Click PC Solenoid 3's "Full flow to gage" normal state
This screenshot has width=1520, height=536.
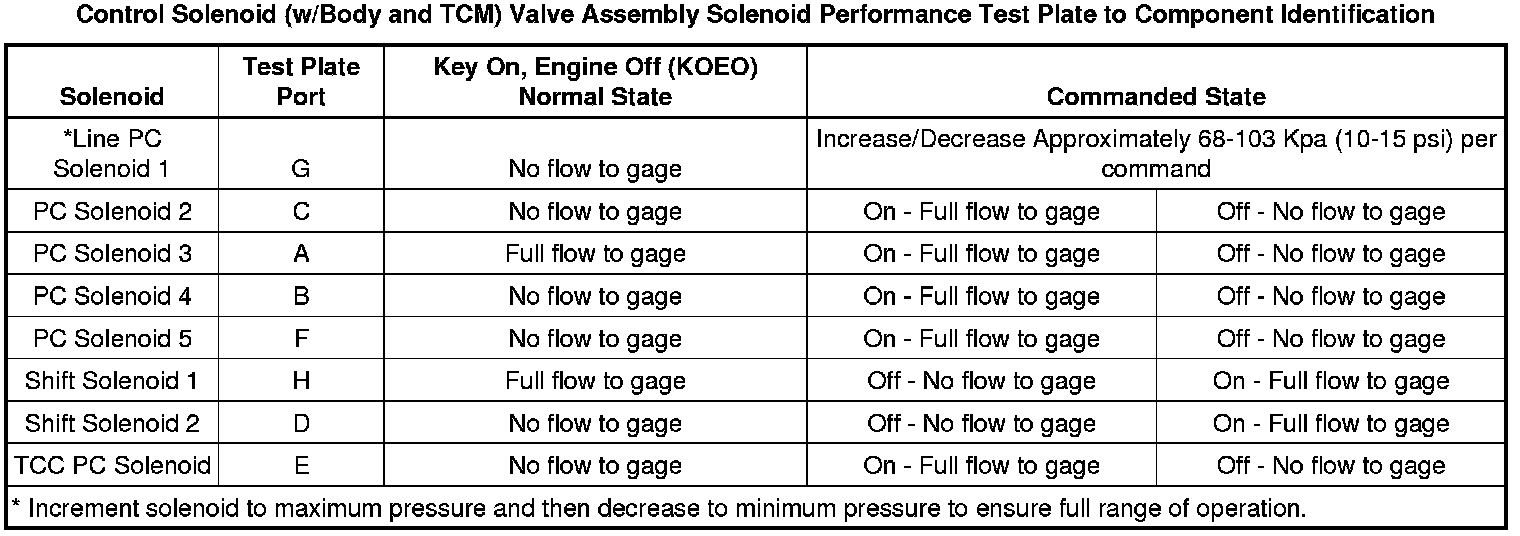595,254
